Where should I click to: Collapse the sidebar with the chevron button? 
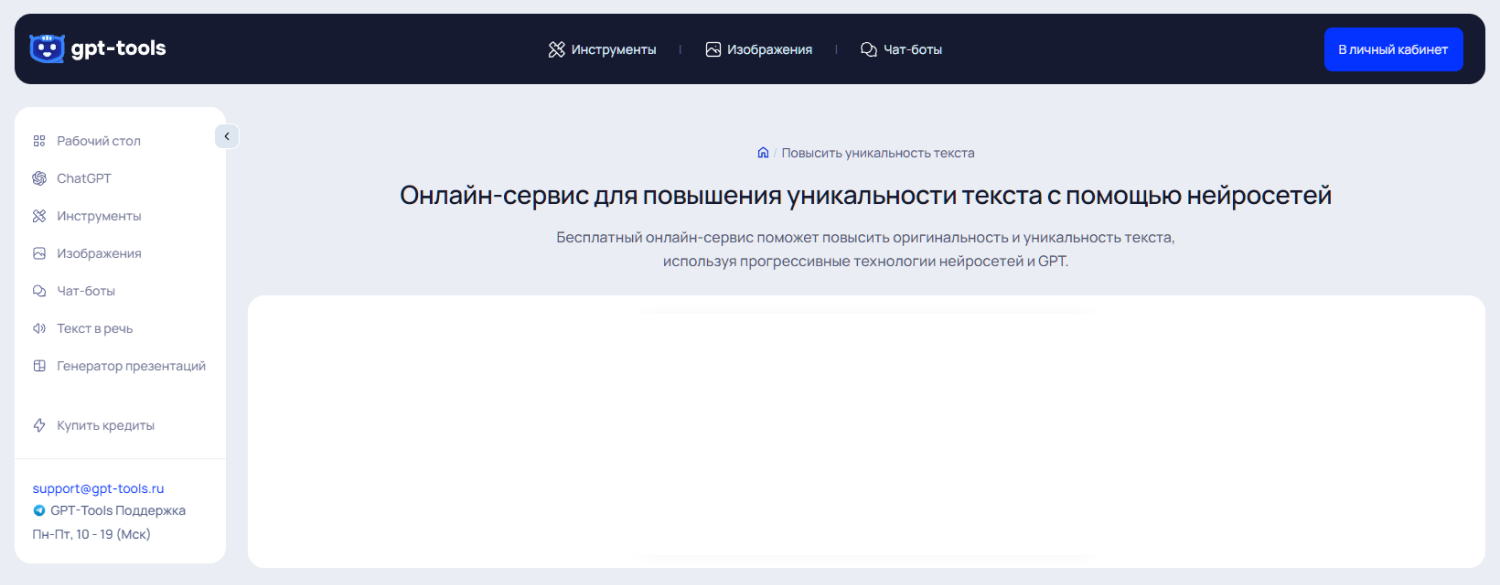coord(226,135)
